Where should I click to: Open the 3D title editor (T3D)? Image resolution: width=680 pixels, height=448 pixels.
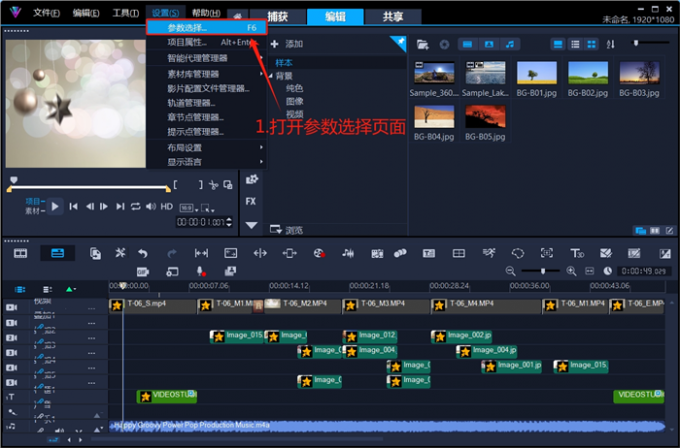point(576,253)
